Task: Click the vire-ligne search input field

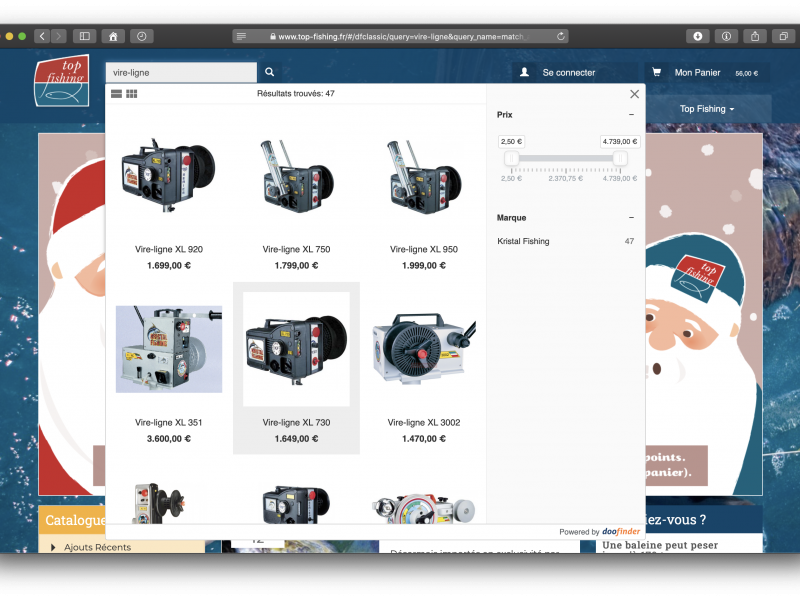Action: pos(181,73)
